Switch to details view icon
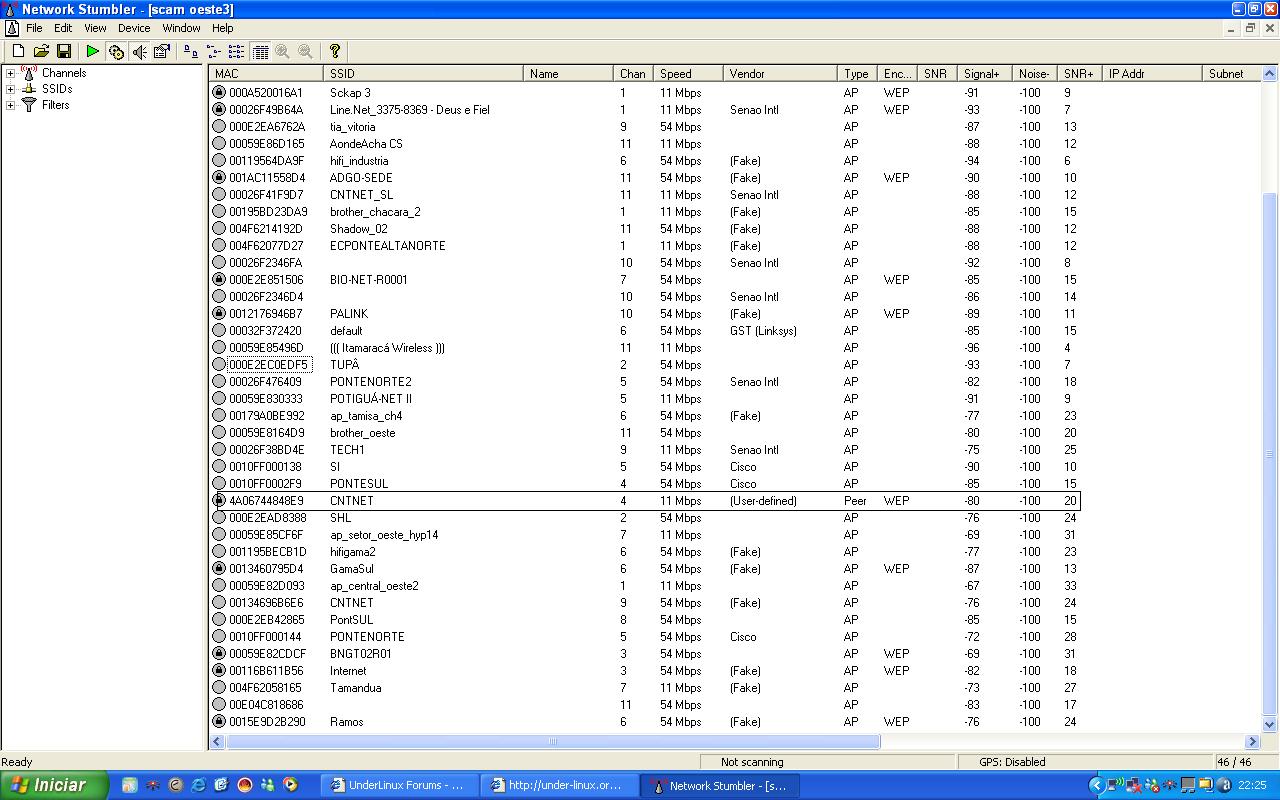This screenshot has height=800, width=1280. pos(260,51)
